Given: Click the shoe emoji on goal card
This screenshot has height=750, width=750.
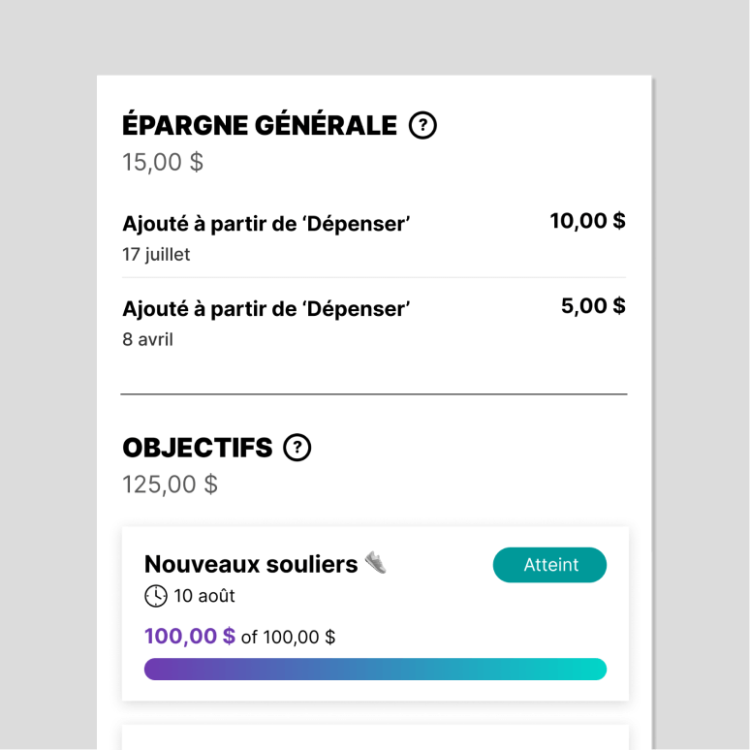Looking at the screenshot, I should click(x=375, y=562).
